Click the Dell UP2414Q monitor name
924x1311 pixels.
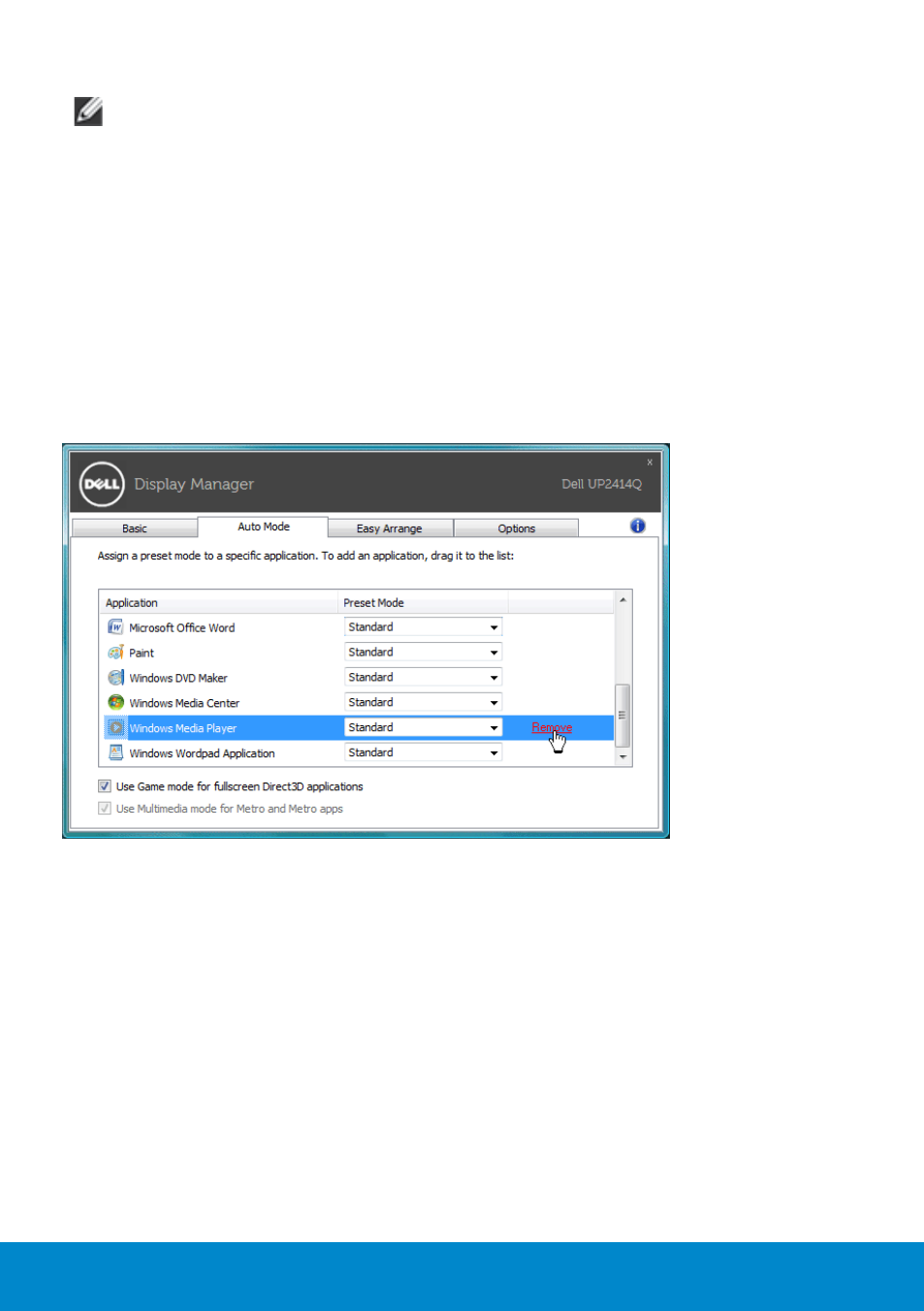[x=601, y=484]
